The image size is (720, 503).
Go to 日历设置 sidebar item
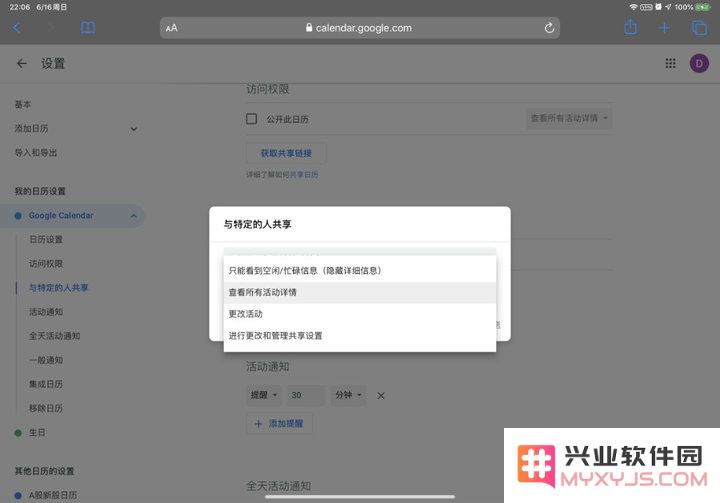coord(46,239)
